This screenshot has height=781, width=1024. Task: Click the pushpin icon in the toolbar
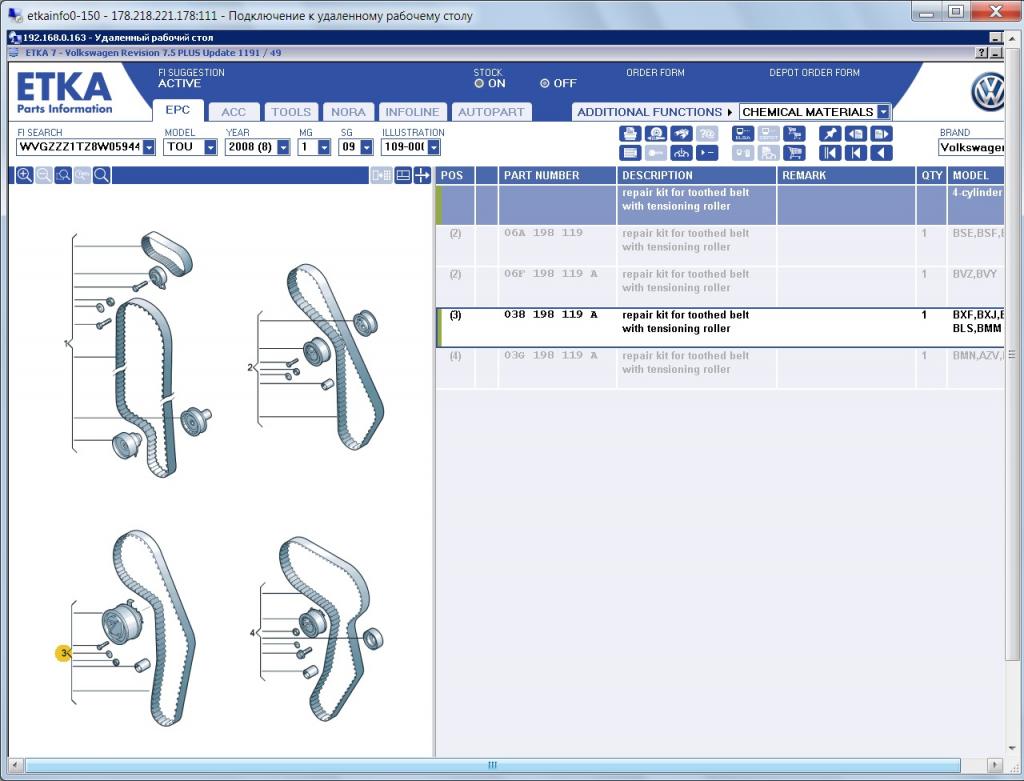(830, 134)
